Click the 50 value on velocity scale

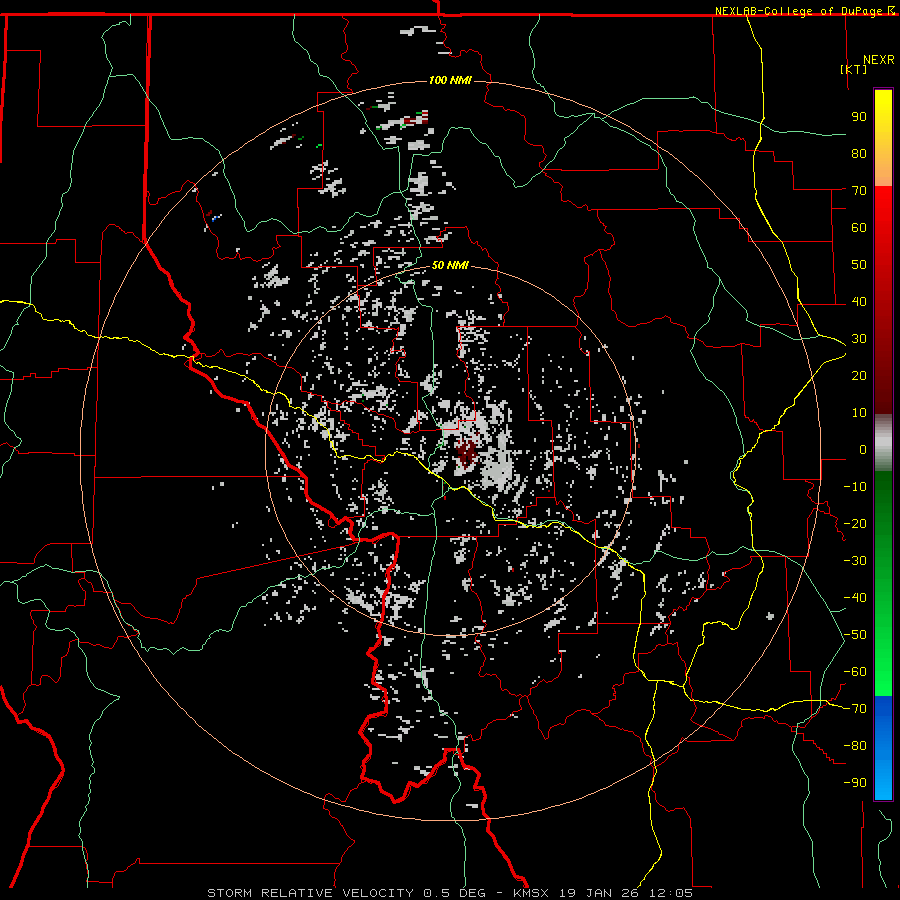859,265
